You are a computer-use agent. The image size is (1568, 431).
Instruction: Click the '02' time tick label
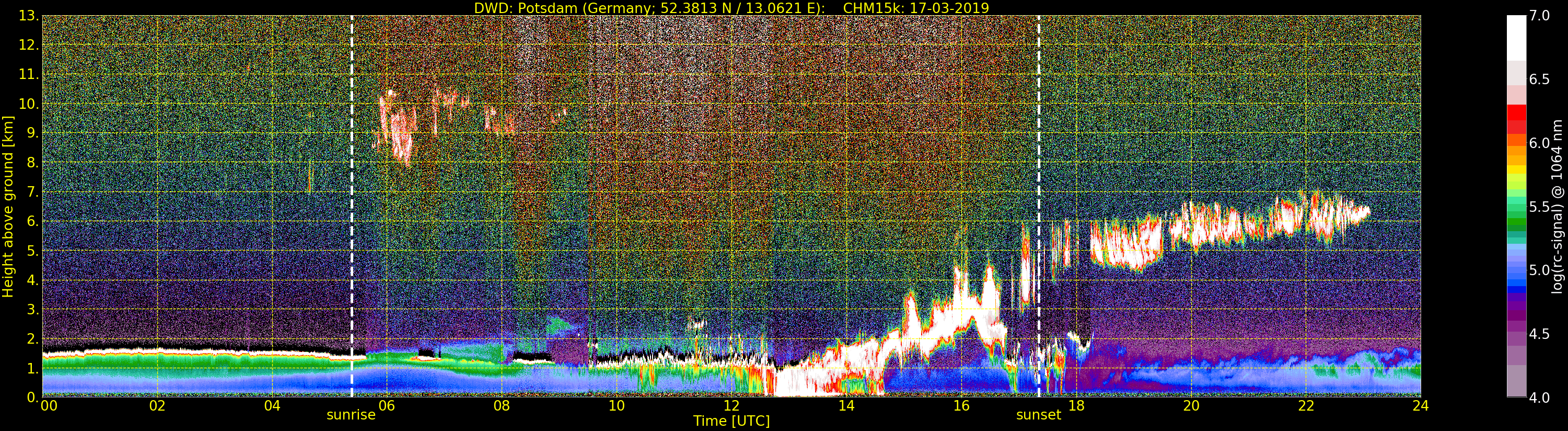[158, 405]
